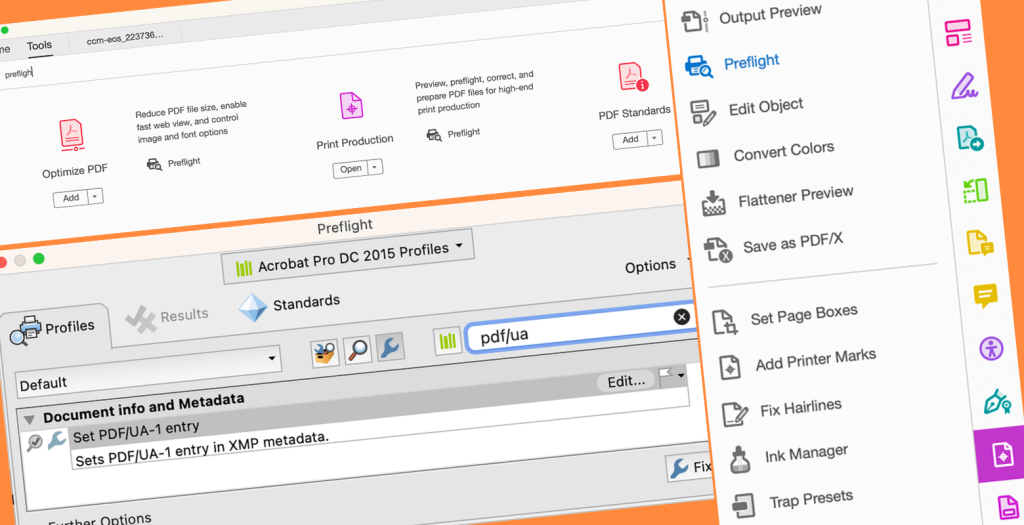Open the pink layout tool in right rail
Image resolution: width=1024 pixels, height=525 pixels.
[x=958, y=33]
